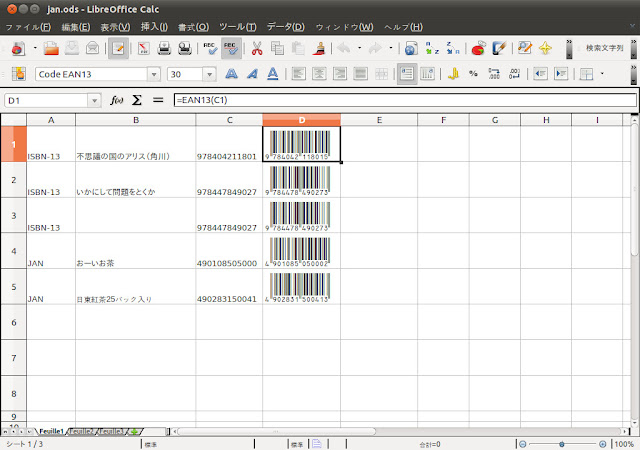Click the Copy icon
The width and height of the screenshot is (640, 450).
point(278,49)
